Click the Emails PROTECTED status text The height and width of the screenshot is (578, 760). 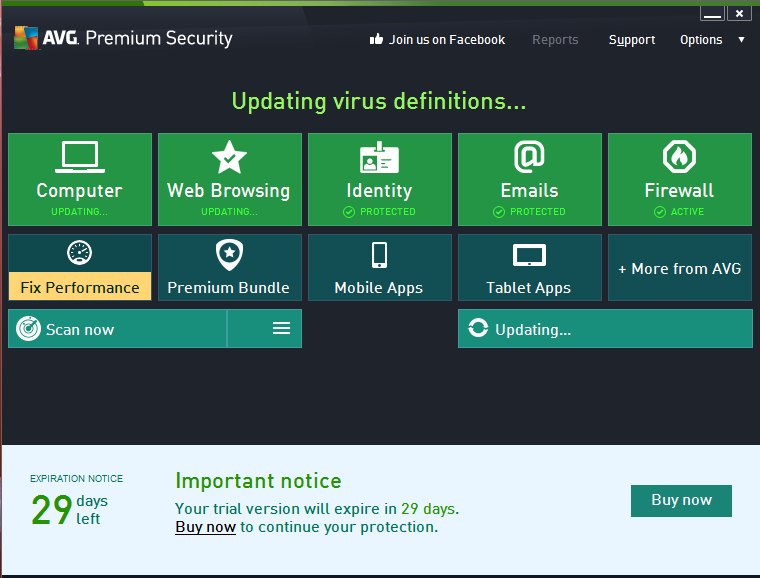pos(538,212)
